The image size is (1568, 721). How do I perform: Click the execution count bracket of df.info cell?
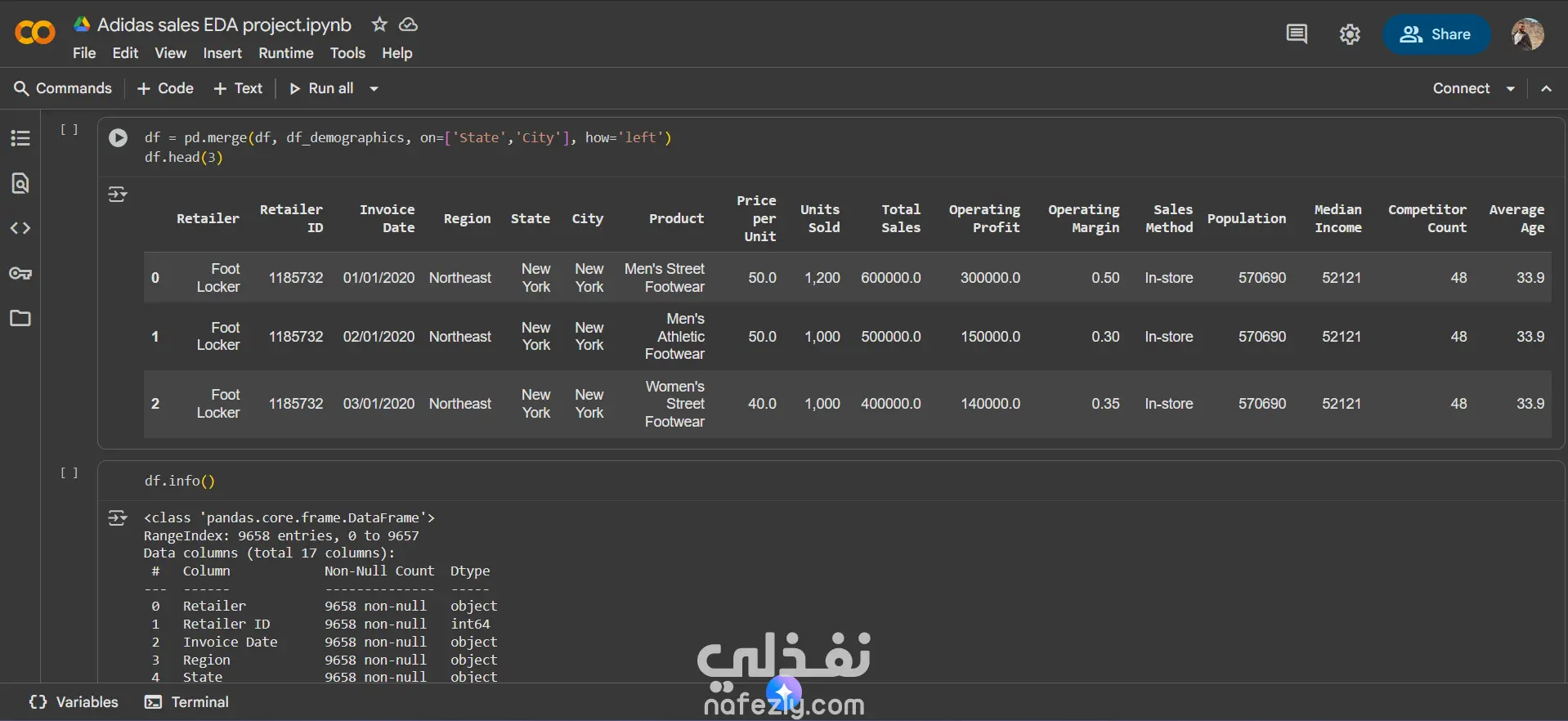coord(69,472)
